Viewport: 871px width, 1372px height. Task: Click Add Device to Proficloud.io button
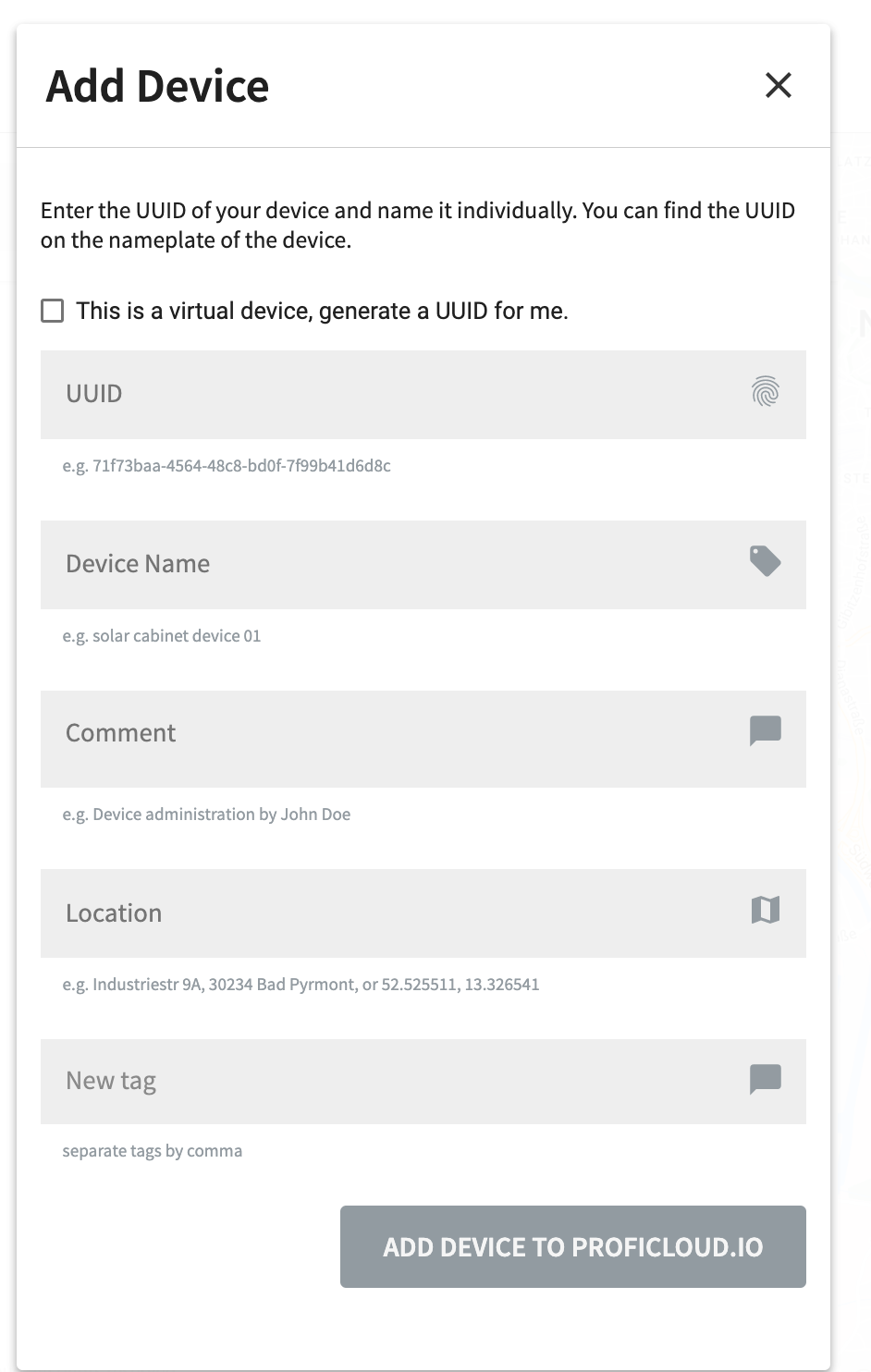[x=573, y=1246]
